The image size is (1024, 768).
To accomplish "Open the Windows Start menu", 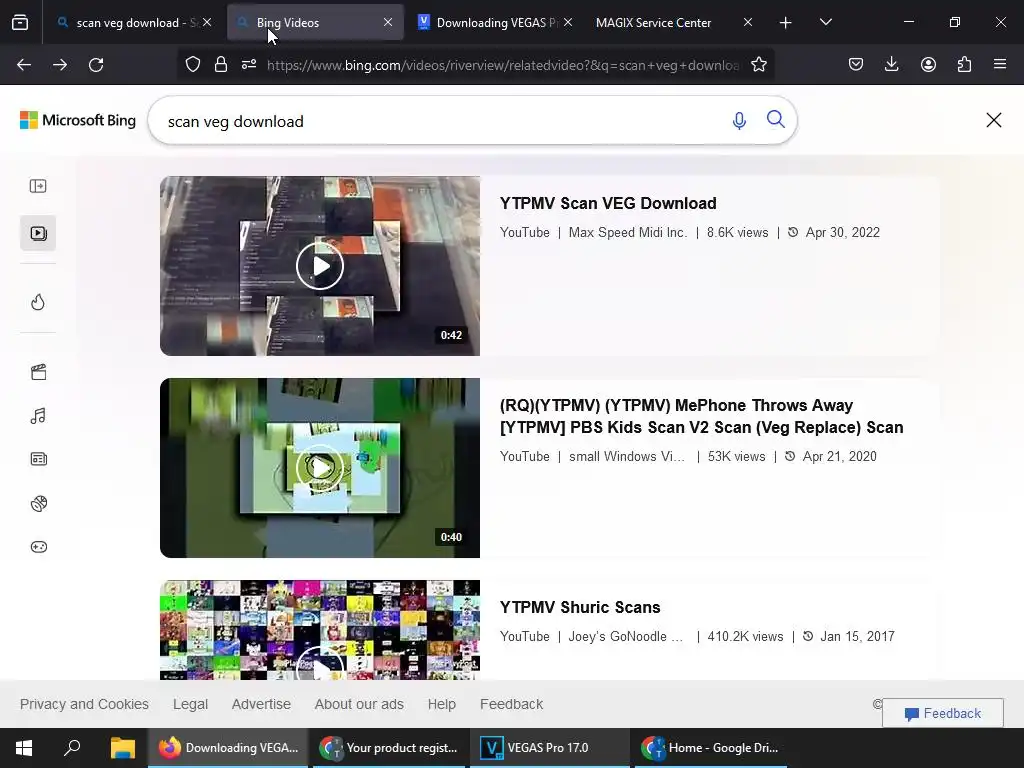I will pyautogui.click(x=24, y=748).
